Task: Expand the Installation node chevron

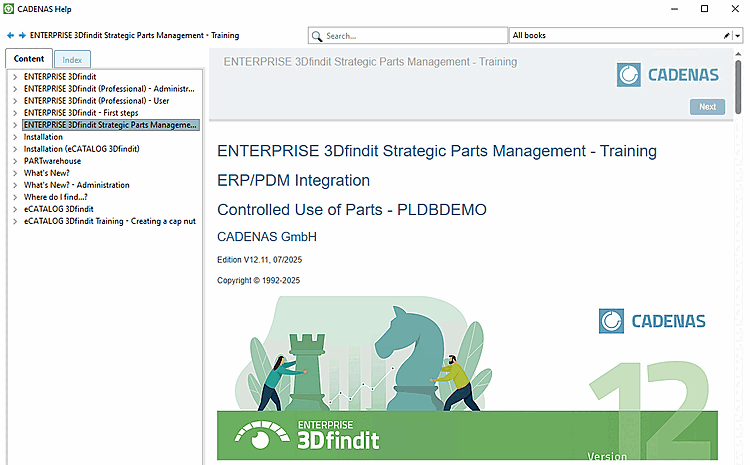Action: click(x=15, y=137)
